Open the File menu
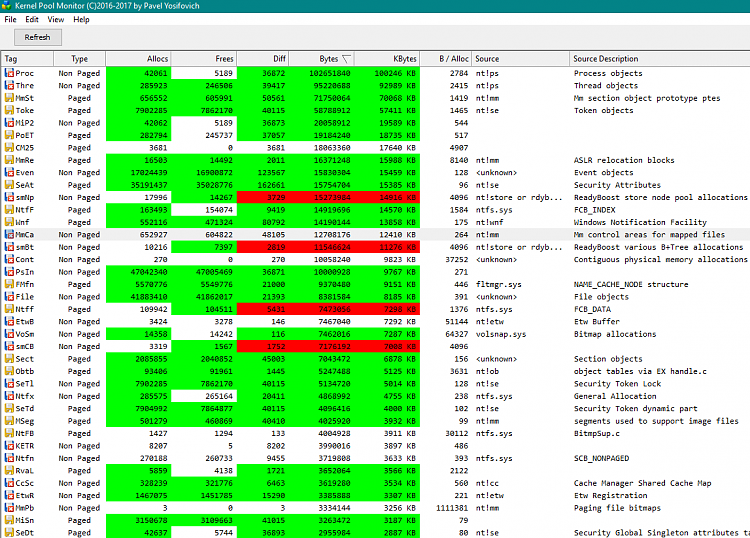The height and width of the screenshot is (538, 750). point(10,20)
